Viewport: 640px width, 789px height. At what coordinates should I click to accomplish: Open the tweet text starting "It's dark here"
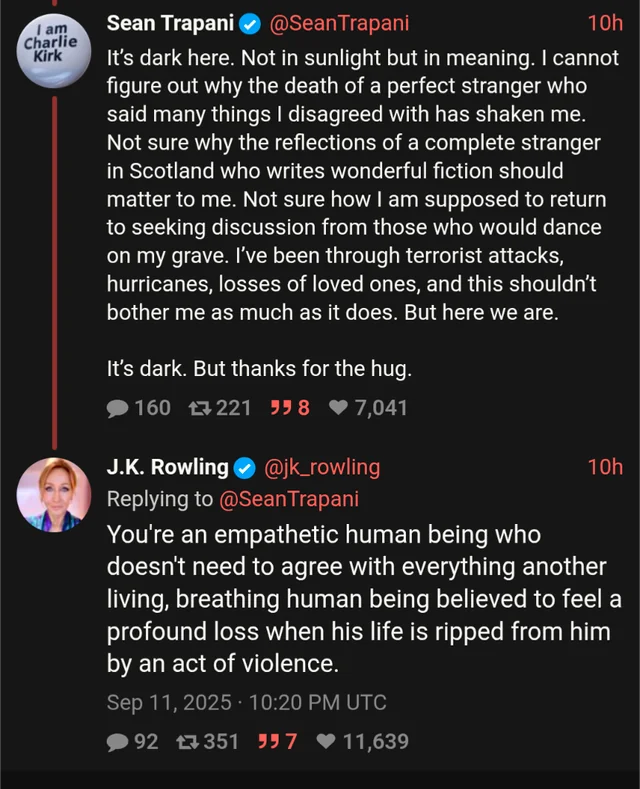(x=362, y=200)
